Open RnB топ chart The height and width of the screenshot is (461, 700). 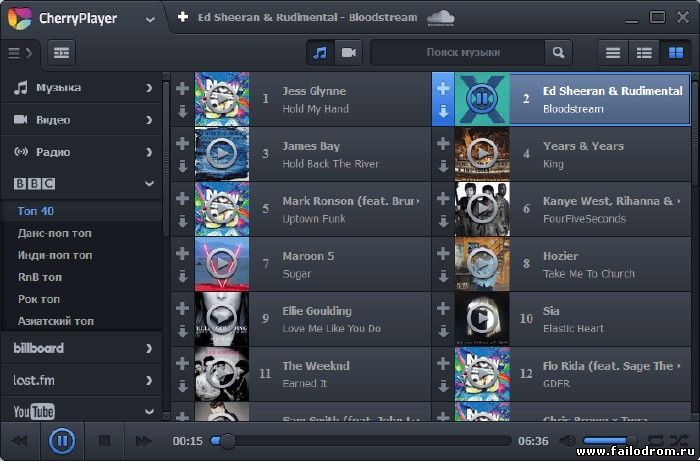click(x=82, y=277)
